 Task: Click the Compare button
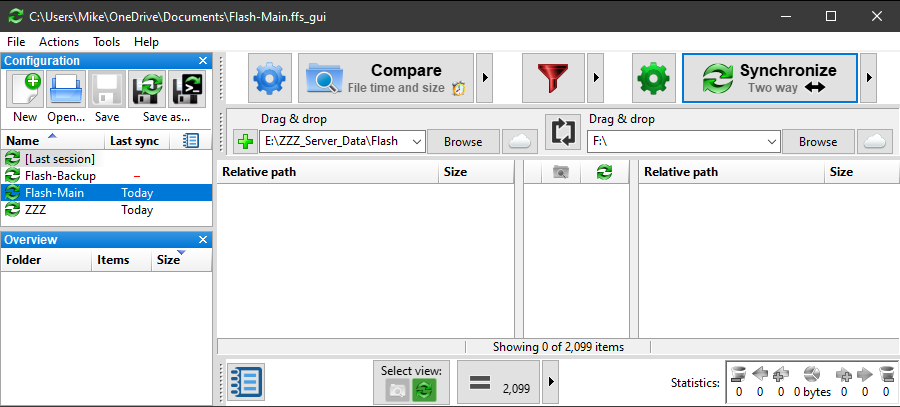[x=386, y=78]
